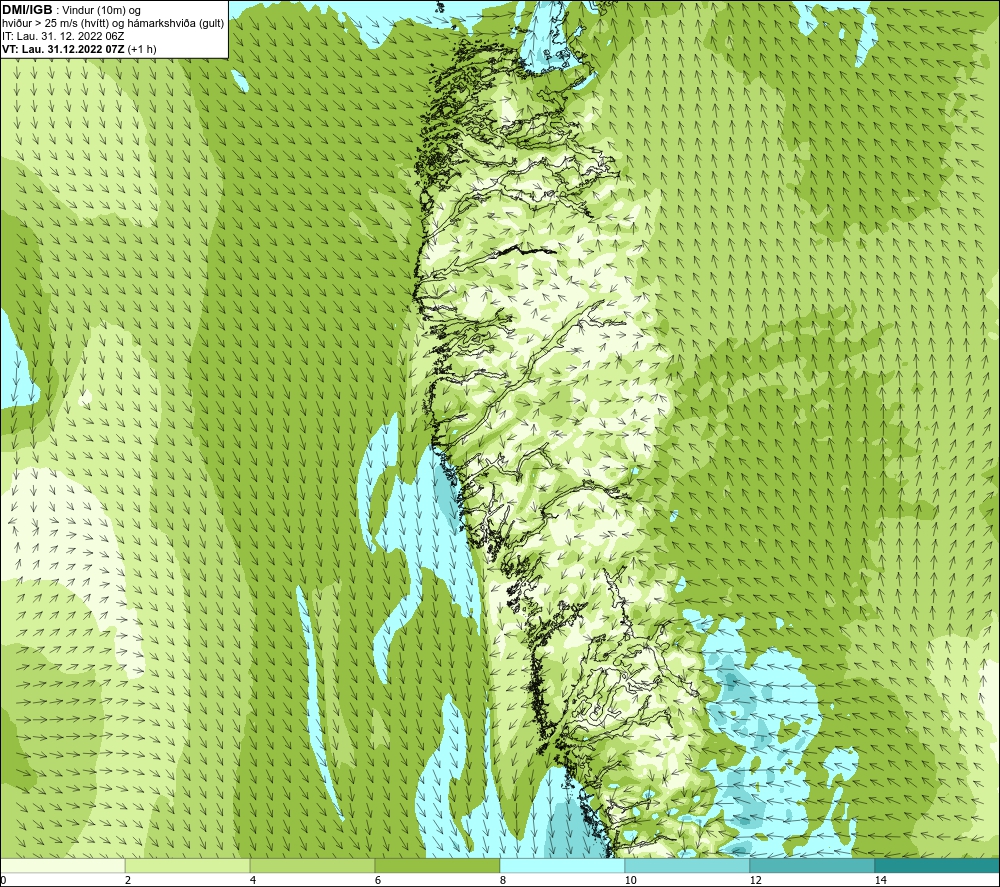Click the darkest teal swatch above 14

pyautogui.click(x=938, y=865)
